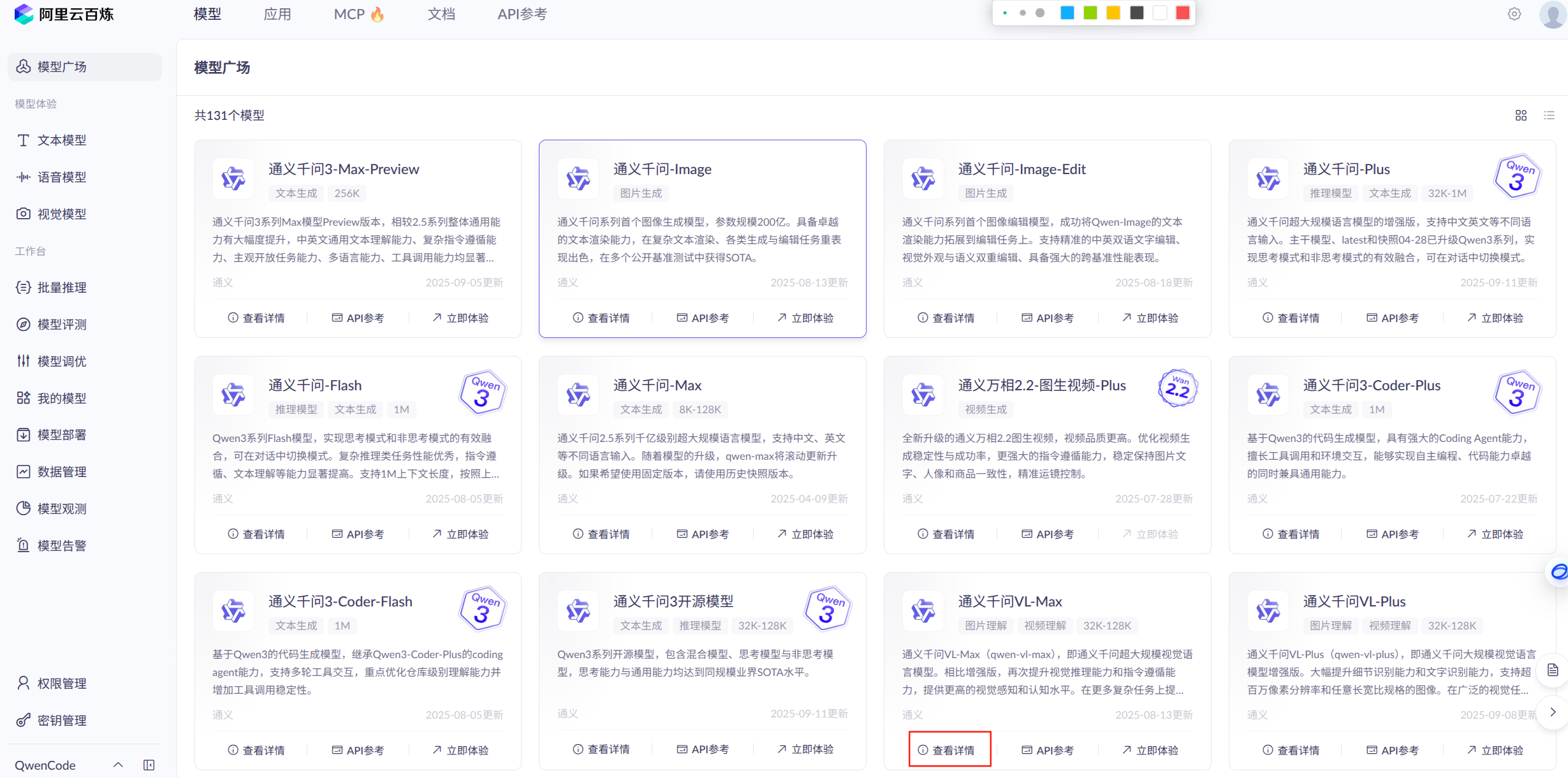Choose the largest gray dot brush size

(x=1040, y=13)
